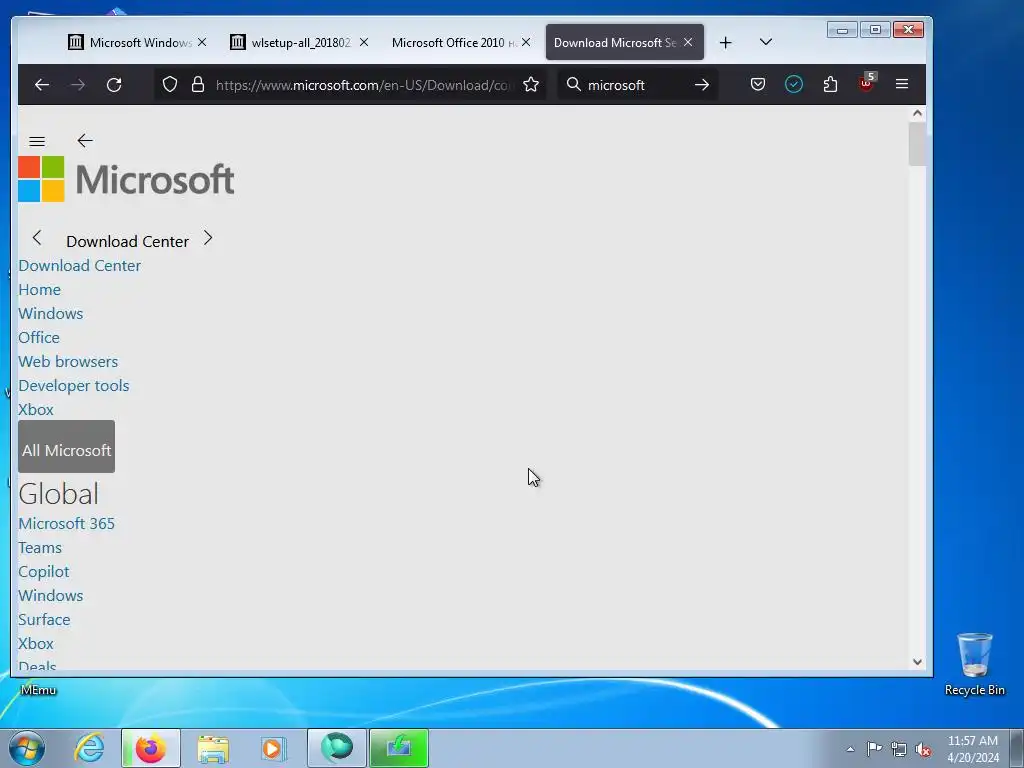Open the Microsoft 365 link
1024x768 pixels.
67,524
